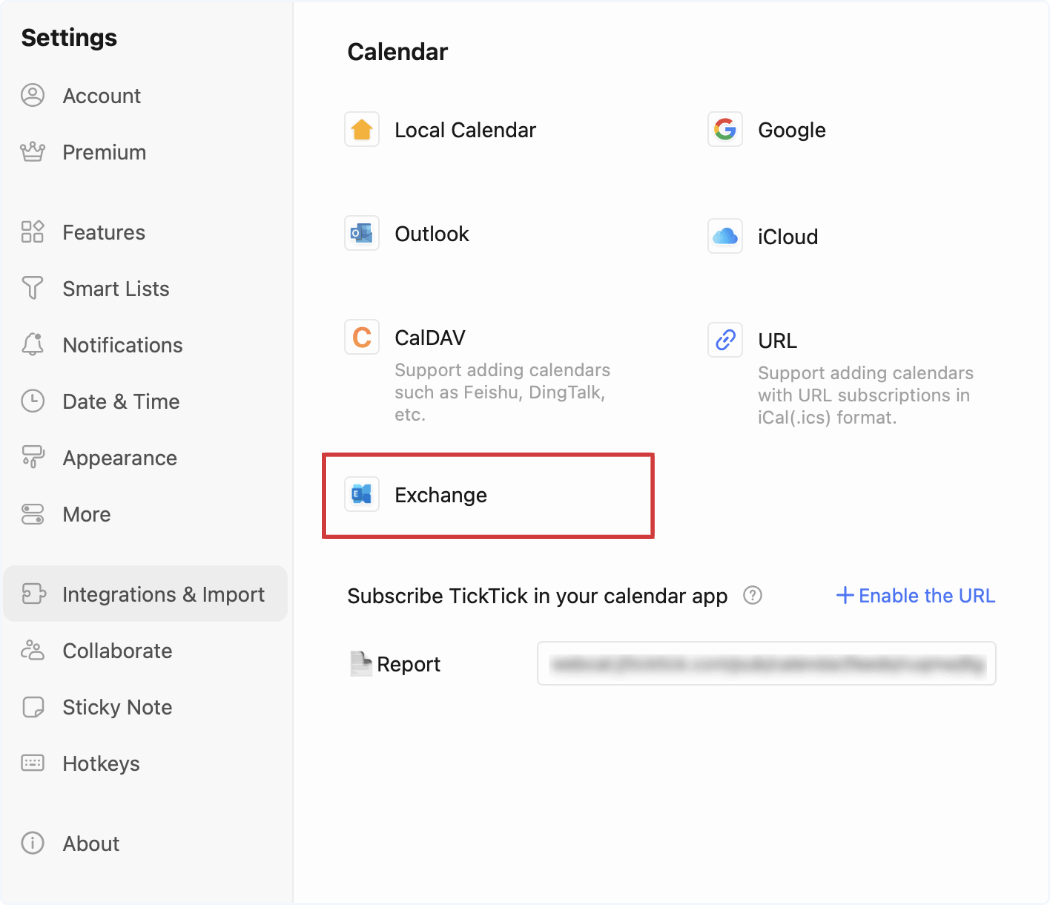Open the Premium settings section
The image size is (1050, 905).
click(x=146, y=152)
